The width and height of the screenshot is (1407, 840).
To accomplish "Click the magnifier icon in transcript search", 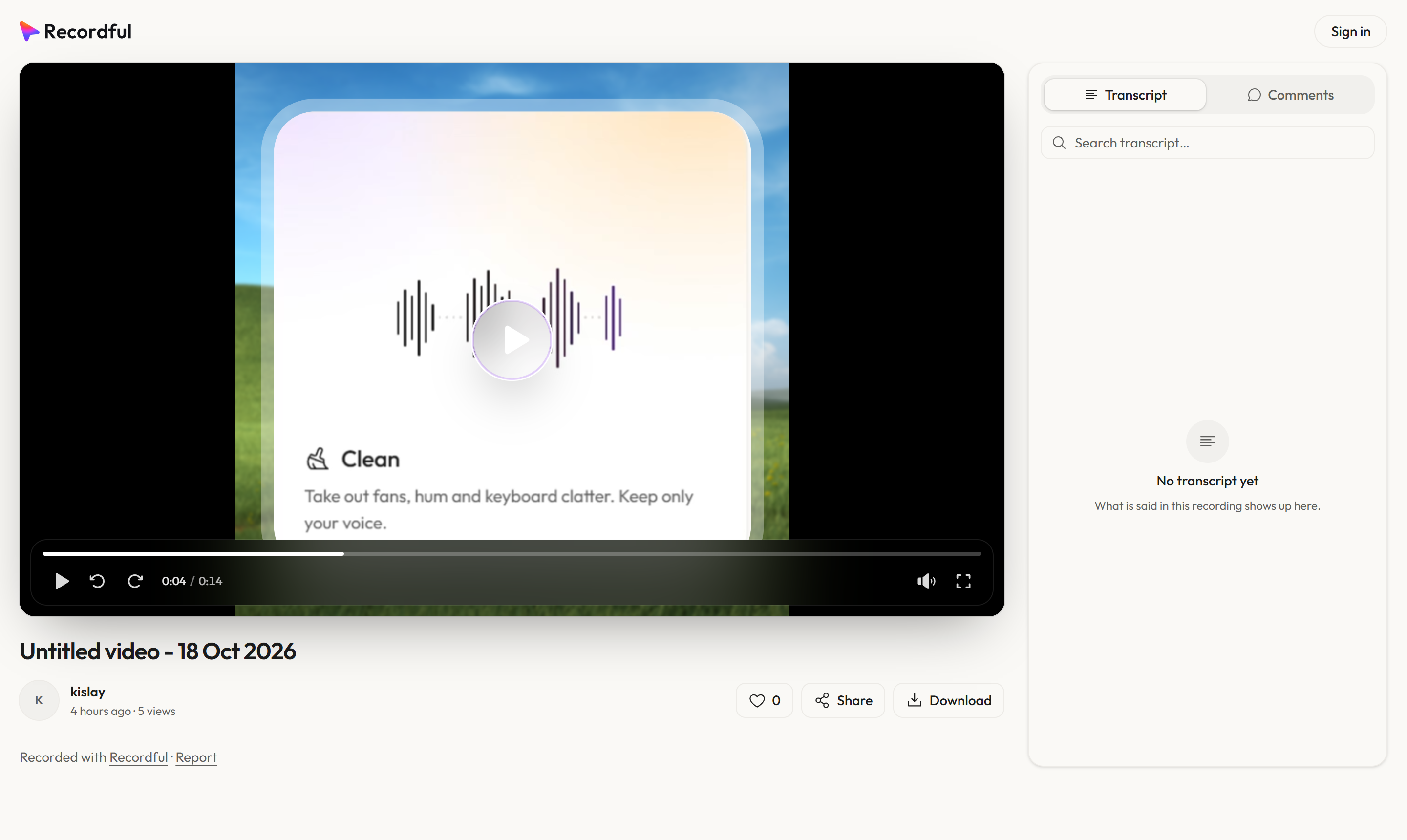I will pyautogui.click(x=1059, y=143).
